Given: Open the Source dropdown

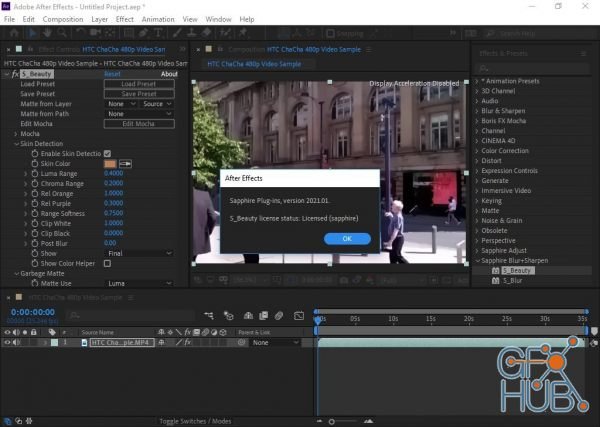Looking at the screenshot, I should [157, 104].
